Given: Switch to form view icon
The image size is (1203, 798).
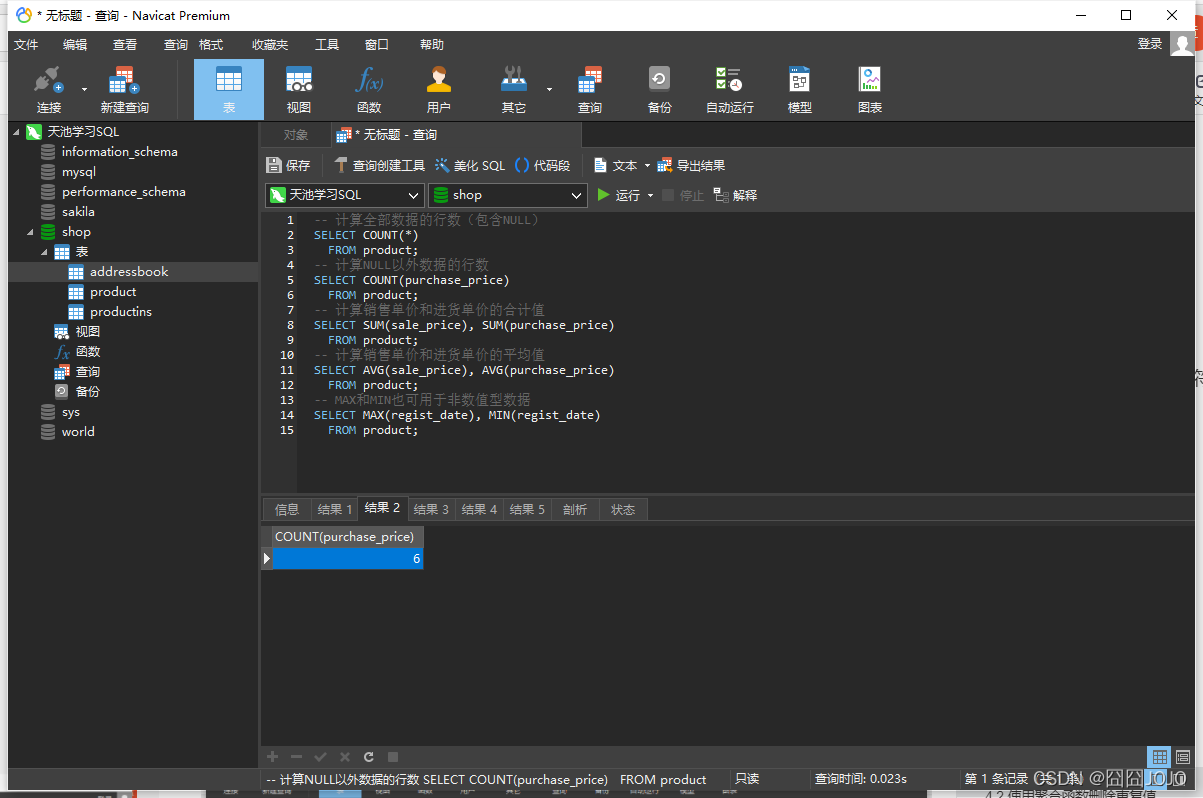Looking at the screenshot, I should (1183, 757).
